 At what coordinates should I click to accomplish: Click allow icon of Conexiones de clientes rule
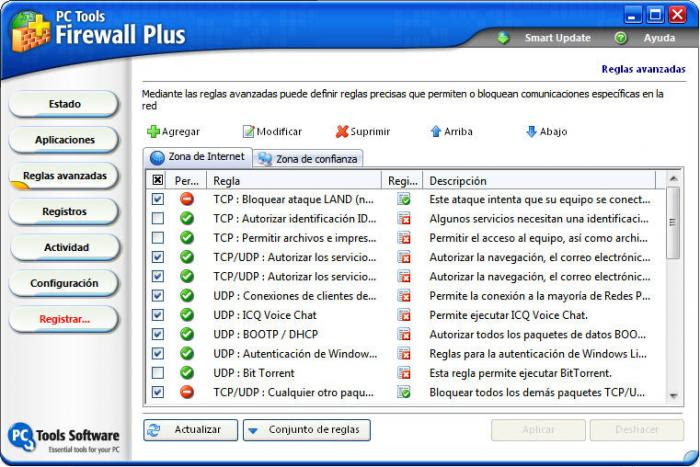187,296
